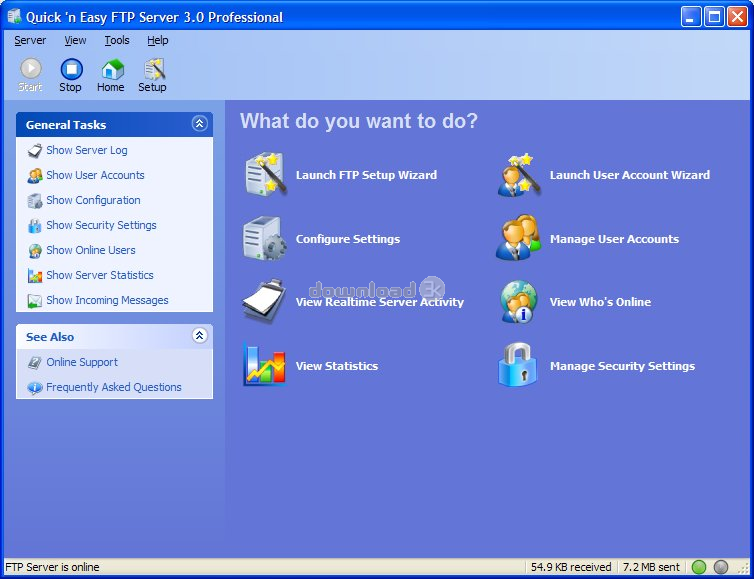Screen dimensions: 754x579
Task: Click the icon beside Online Support
Action: pos(35,363)
